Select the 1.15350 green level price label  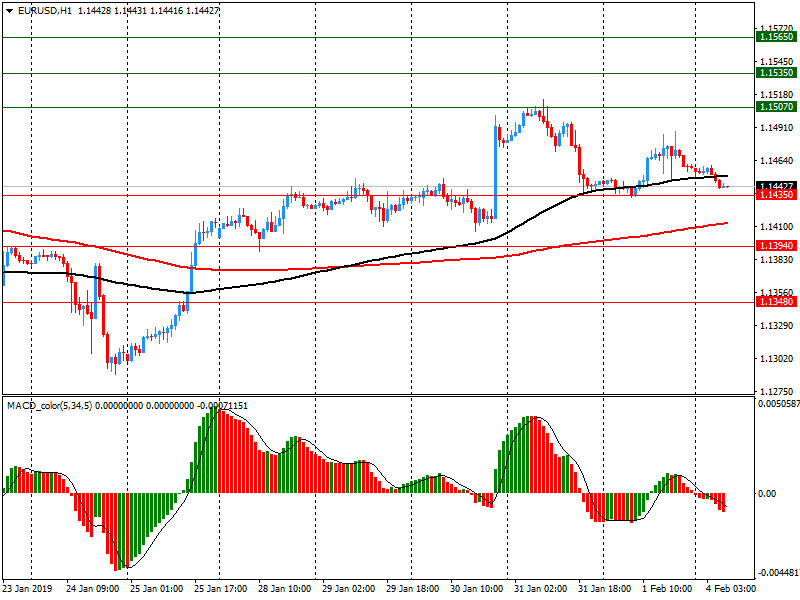tap(776, 73)
